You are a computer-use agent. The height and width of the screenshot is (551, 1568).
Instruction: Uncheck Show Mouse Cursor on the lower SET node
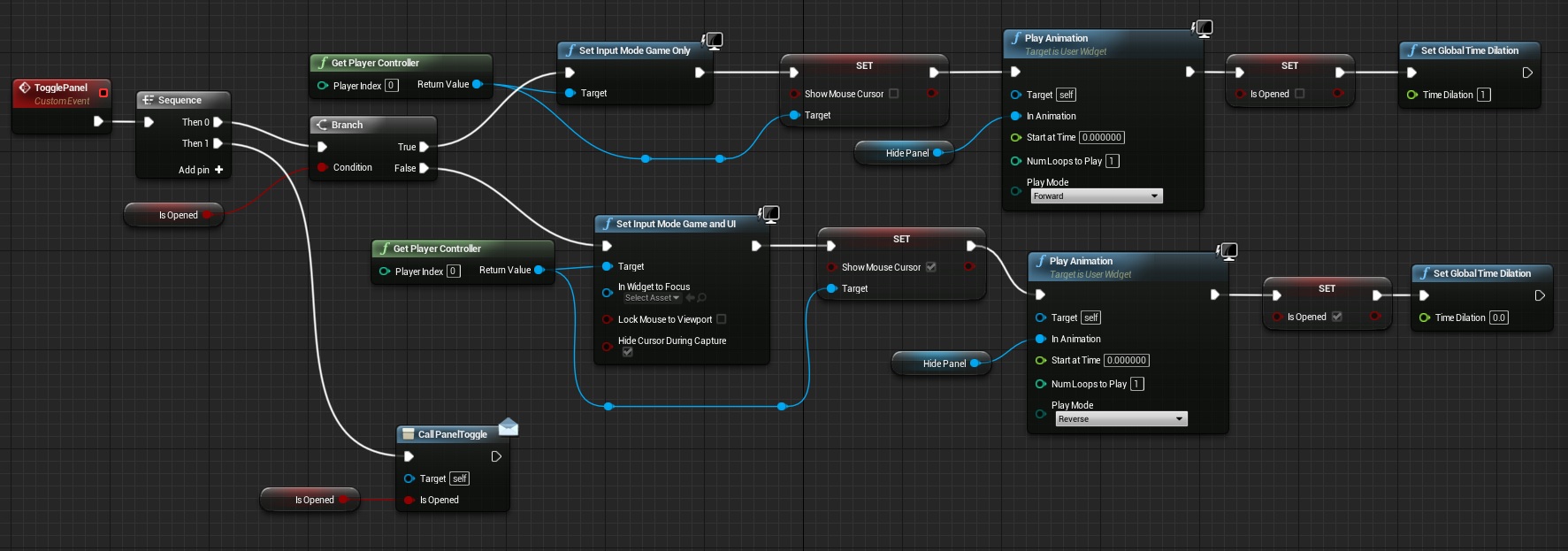[x=930, y=267]
